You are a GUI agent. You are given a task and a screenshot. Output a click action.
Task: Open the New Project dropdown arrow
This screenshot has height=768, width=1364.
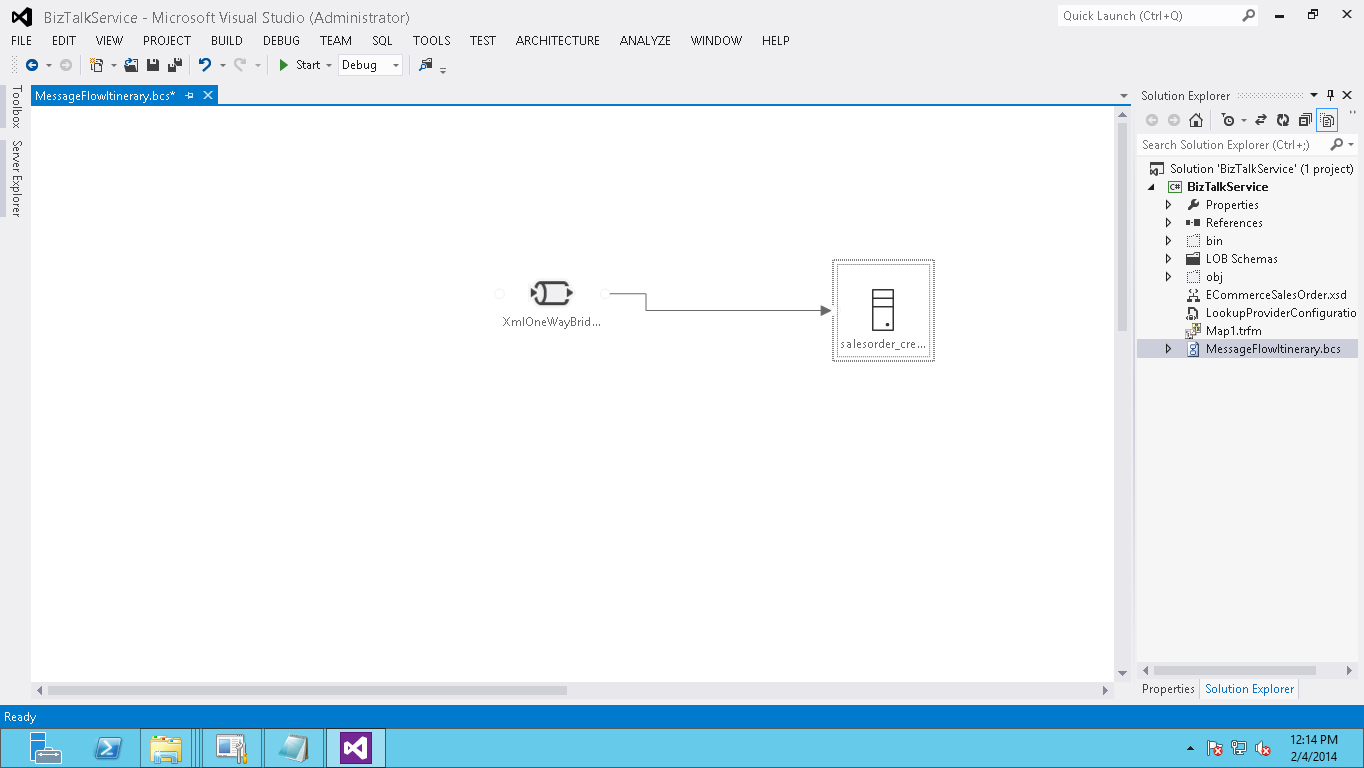pyautogui.click(x=113, y=65)
